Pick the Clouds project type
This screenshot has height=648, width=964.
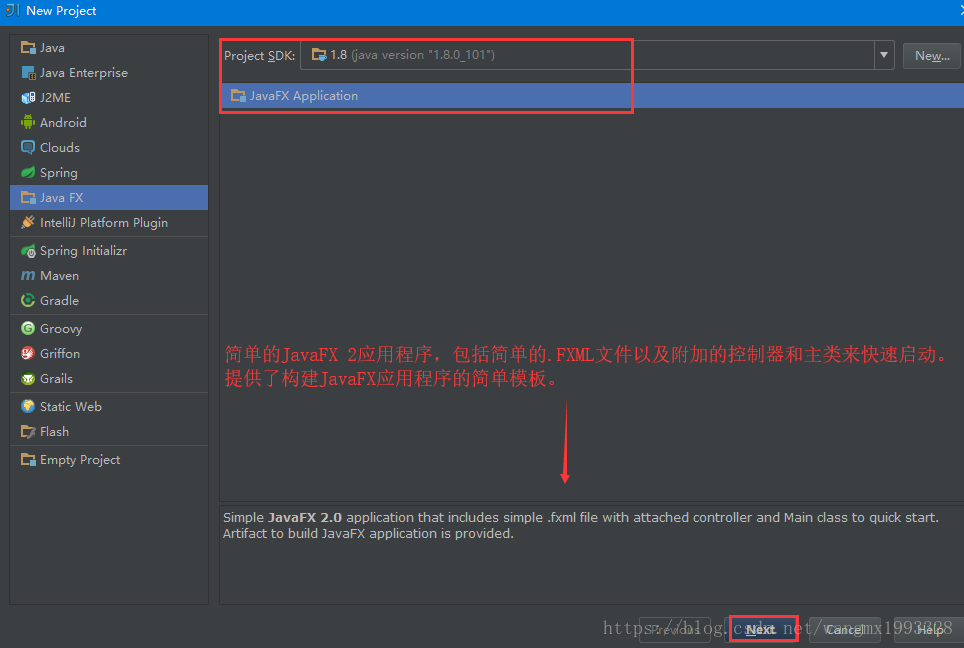tap(109, 148)
